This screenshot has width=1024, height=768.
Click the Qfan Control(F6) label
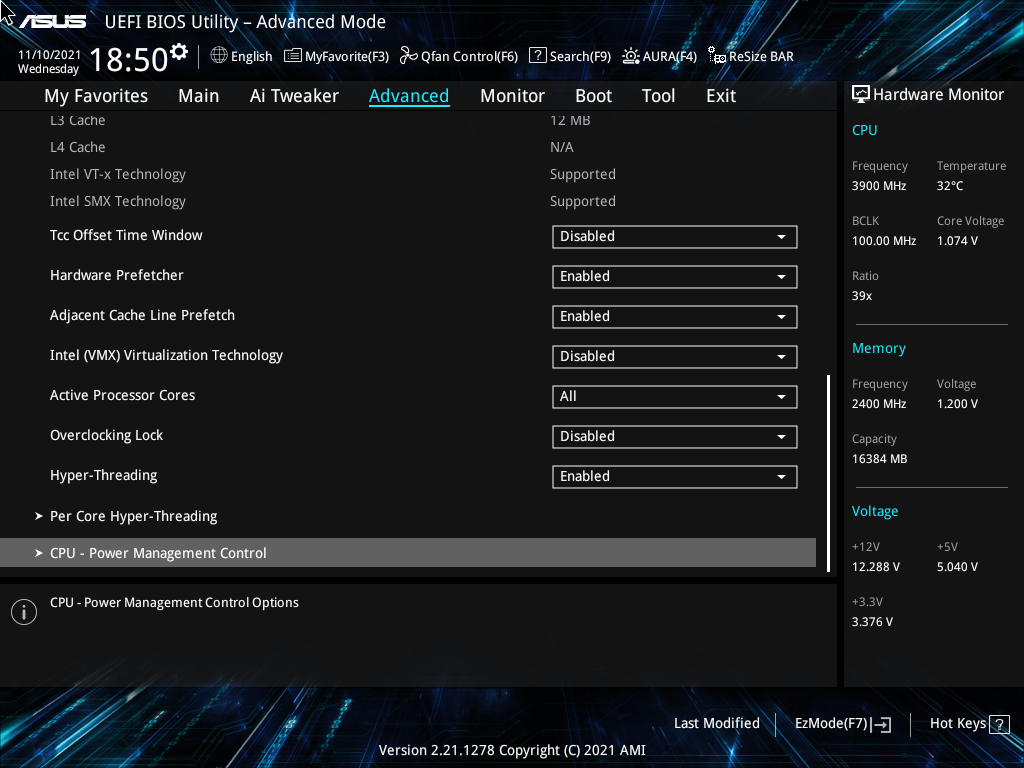469,56
